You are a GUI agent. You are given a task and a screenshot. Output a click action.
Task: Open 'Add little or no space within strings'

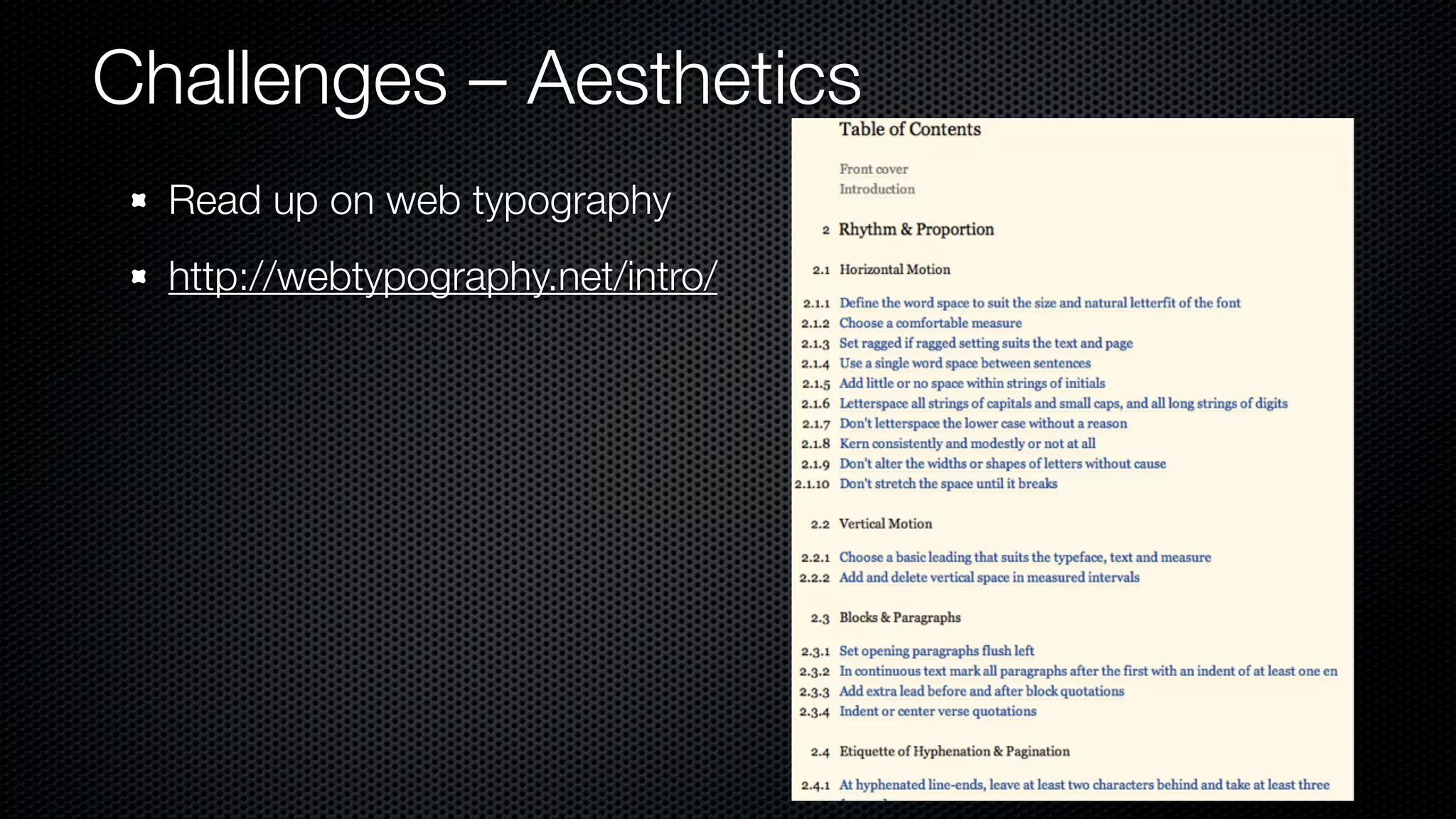point(973,383)
